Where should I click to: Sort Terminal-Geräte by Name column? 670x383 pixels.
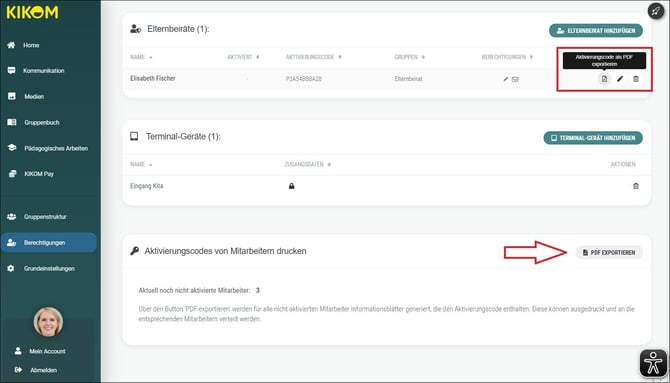141,164
